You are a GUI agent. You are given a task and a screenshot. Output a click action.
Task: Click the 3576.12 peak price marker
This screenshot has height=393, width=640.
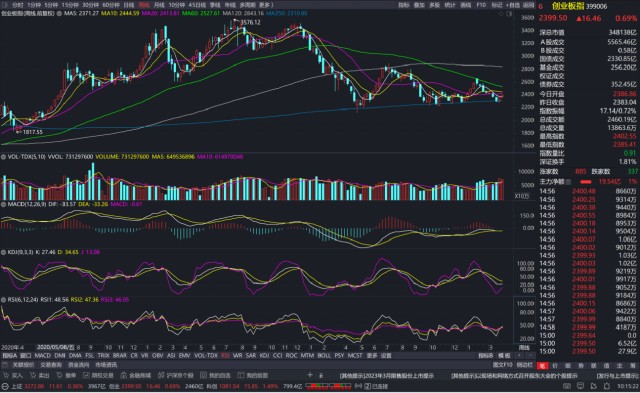(x=250, y=22)
